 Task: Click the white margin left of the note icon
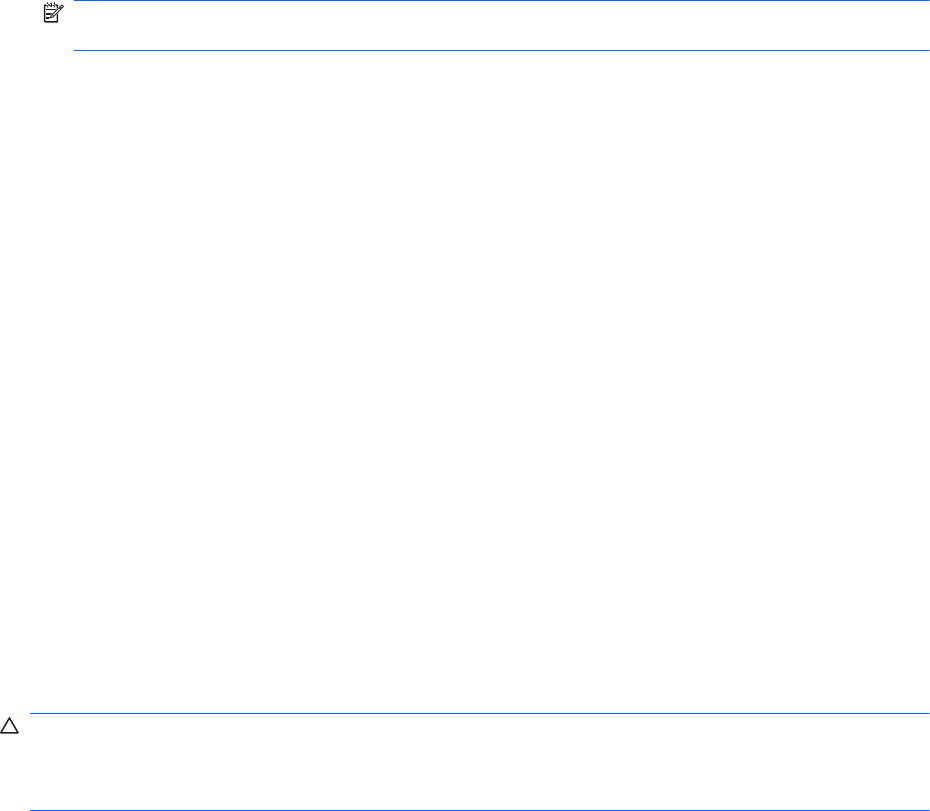[x=21, y=13]
